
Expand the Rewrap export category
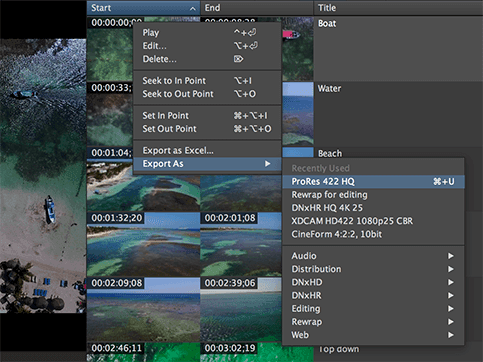[373, 322]
